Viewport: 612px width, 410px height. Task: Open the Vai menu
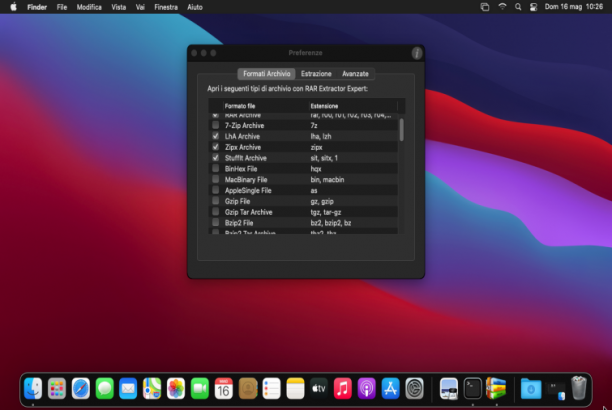click(140, 7)
